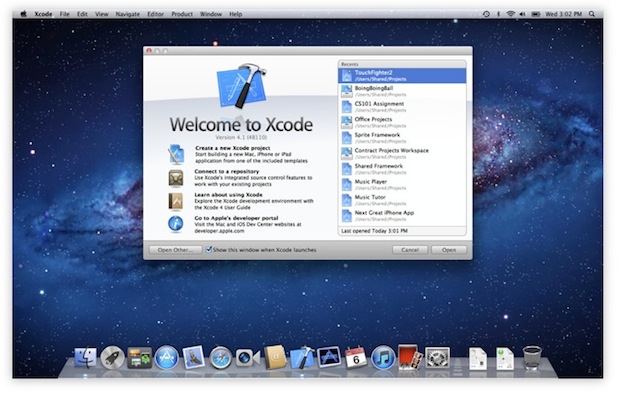Open the Wi-Fi status menu
The width and height of the screenshot is (620, 394).
(x=510, y=14)
